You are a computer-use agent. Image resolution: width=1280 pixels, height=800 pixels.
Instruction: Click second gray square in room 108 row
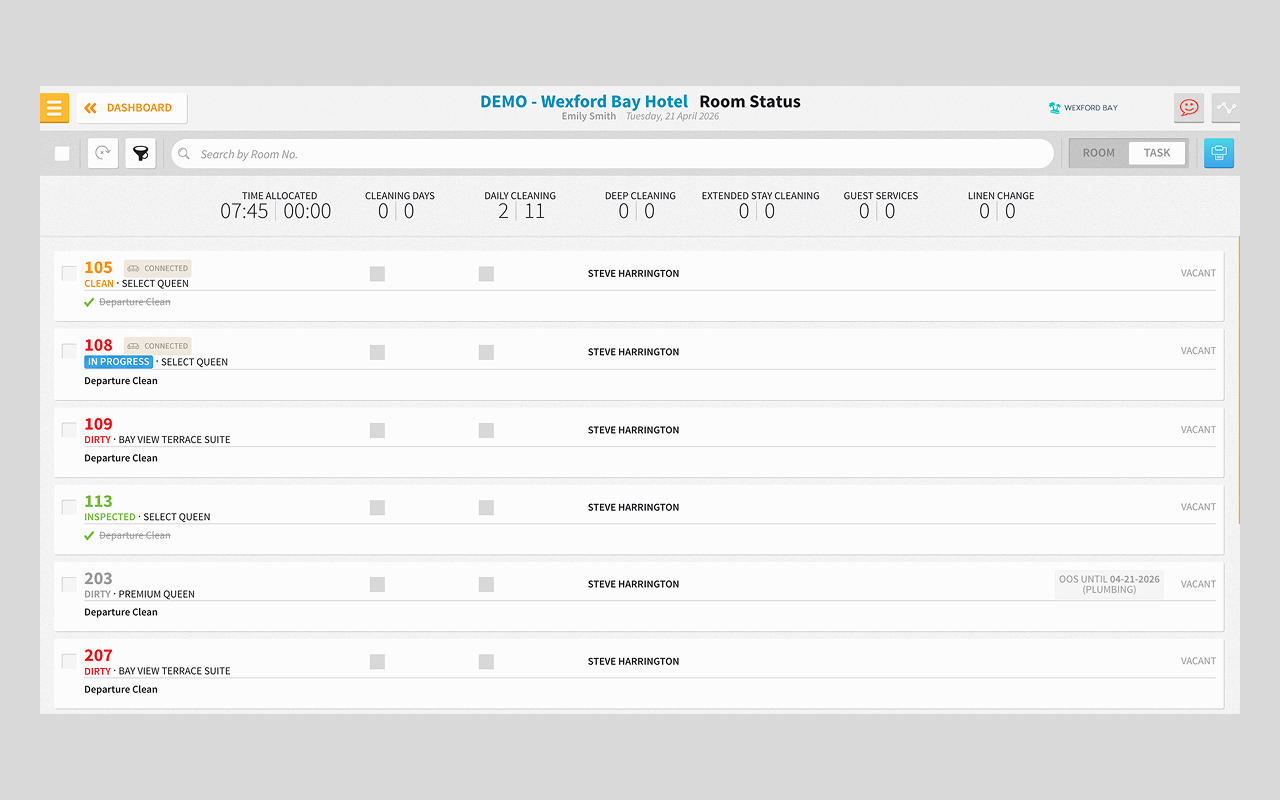point(486,352)
